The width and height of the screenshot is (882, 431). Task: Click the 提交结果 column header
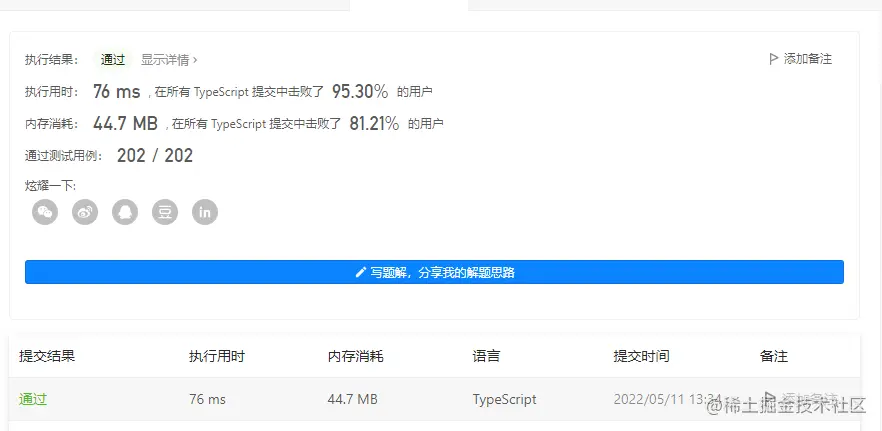click(x=47, y=356)
